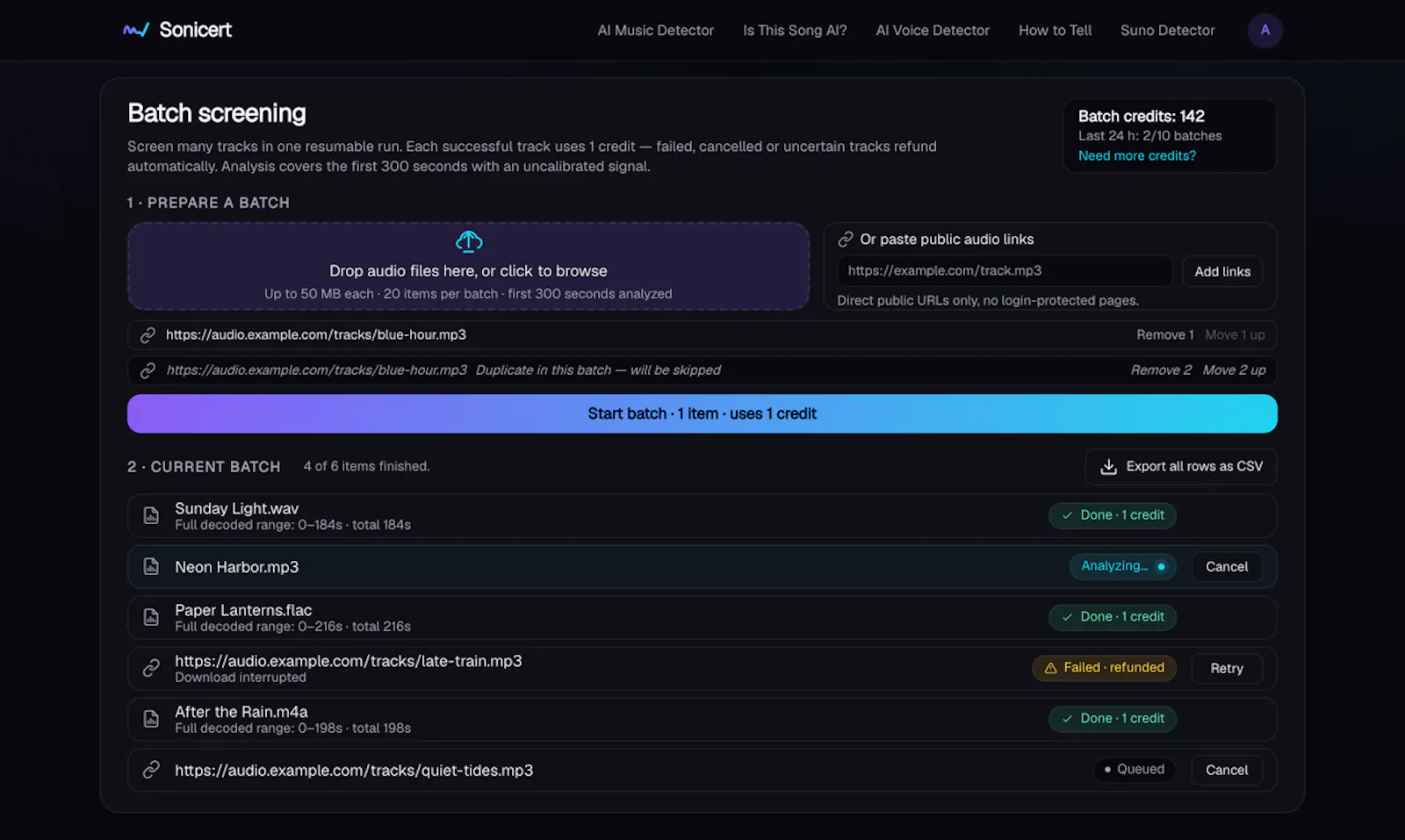Screen dimensions: 1405x840
Task: Cancel the queued quiet-tides.mp3 item
Action: click(x=1227, y=770)
